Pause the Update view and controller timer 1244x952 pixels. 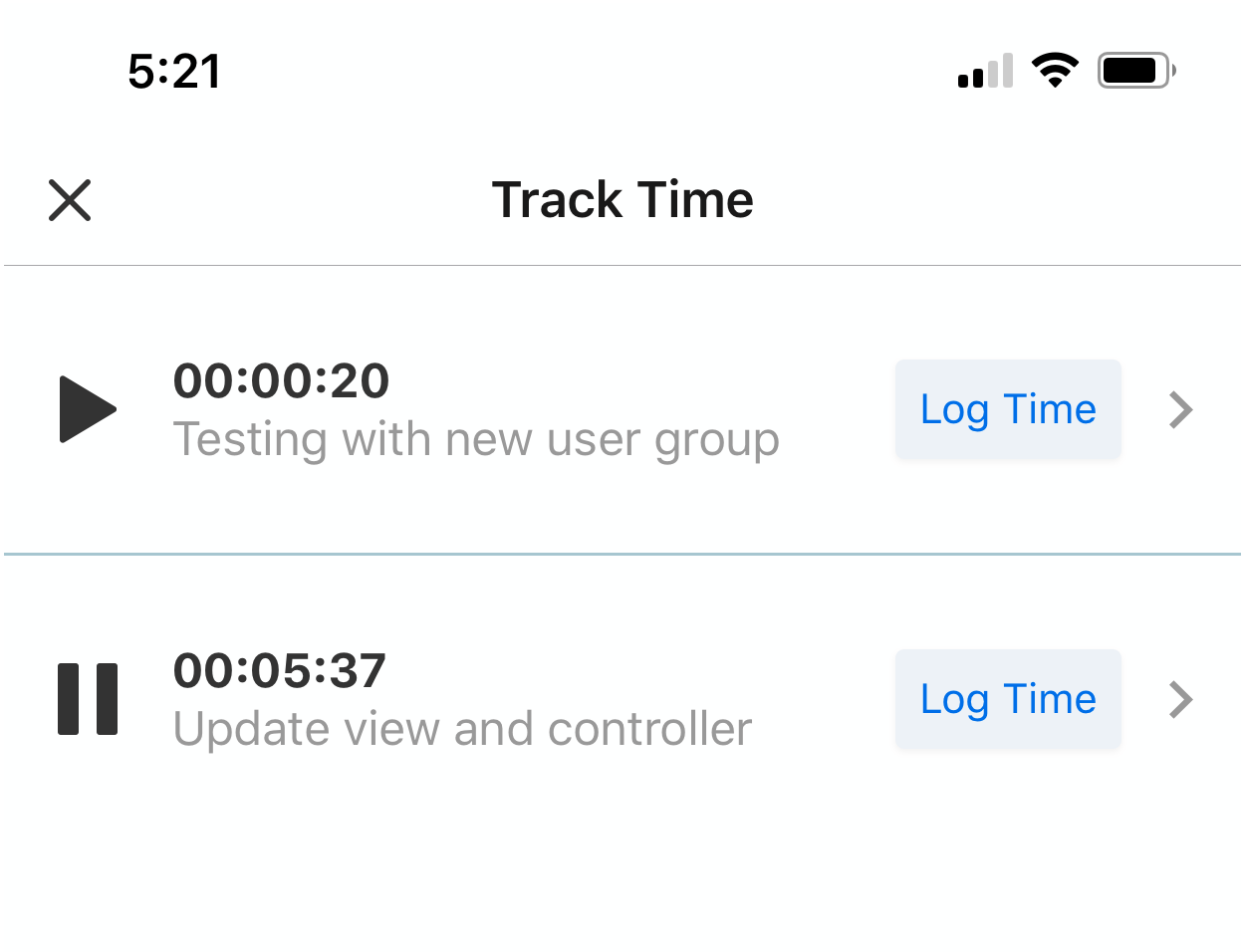tap(88, 699)
